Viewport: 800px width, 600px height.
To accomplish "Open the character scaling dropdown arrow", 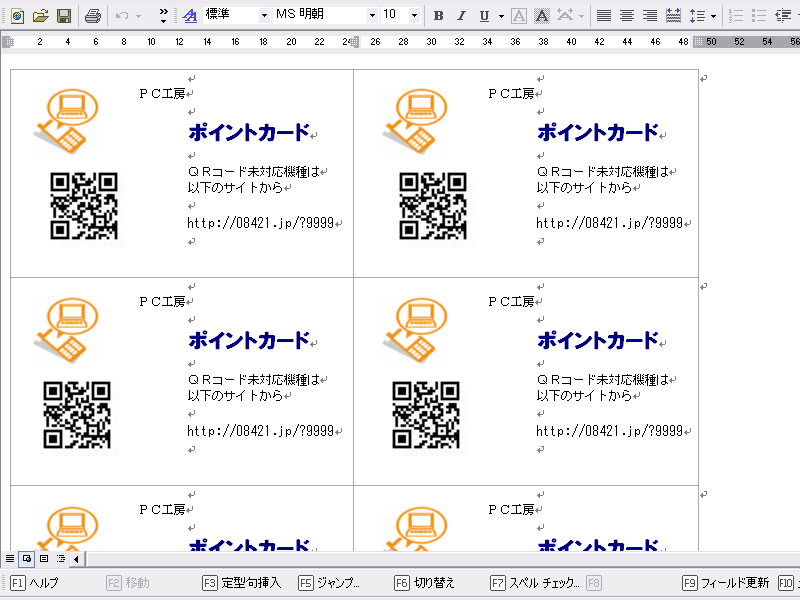I will click(x=581, y=16).
